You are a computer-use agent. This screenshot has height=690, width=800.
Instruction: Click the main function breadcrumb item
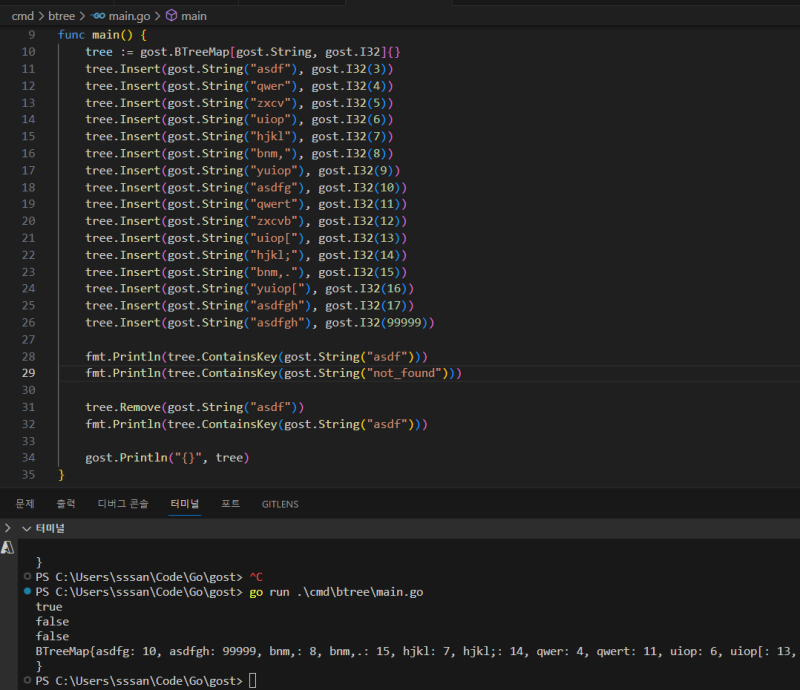(x=194, y=16)
